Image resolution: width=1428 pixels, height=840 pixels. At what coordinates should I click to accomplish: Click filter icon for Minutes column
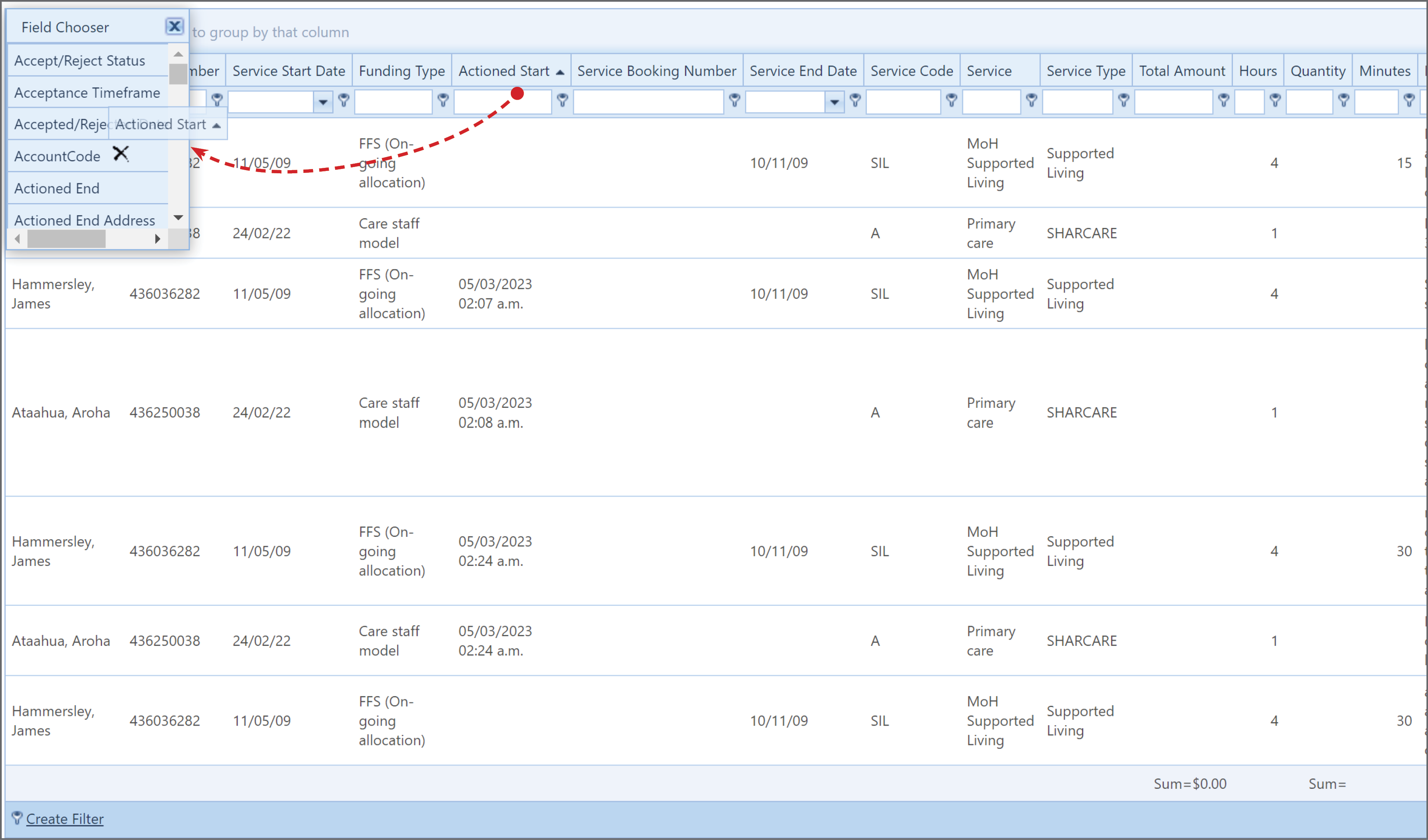pos(1409,101)
